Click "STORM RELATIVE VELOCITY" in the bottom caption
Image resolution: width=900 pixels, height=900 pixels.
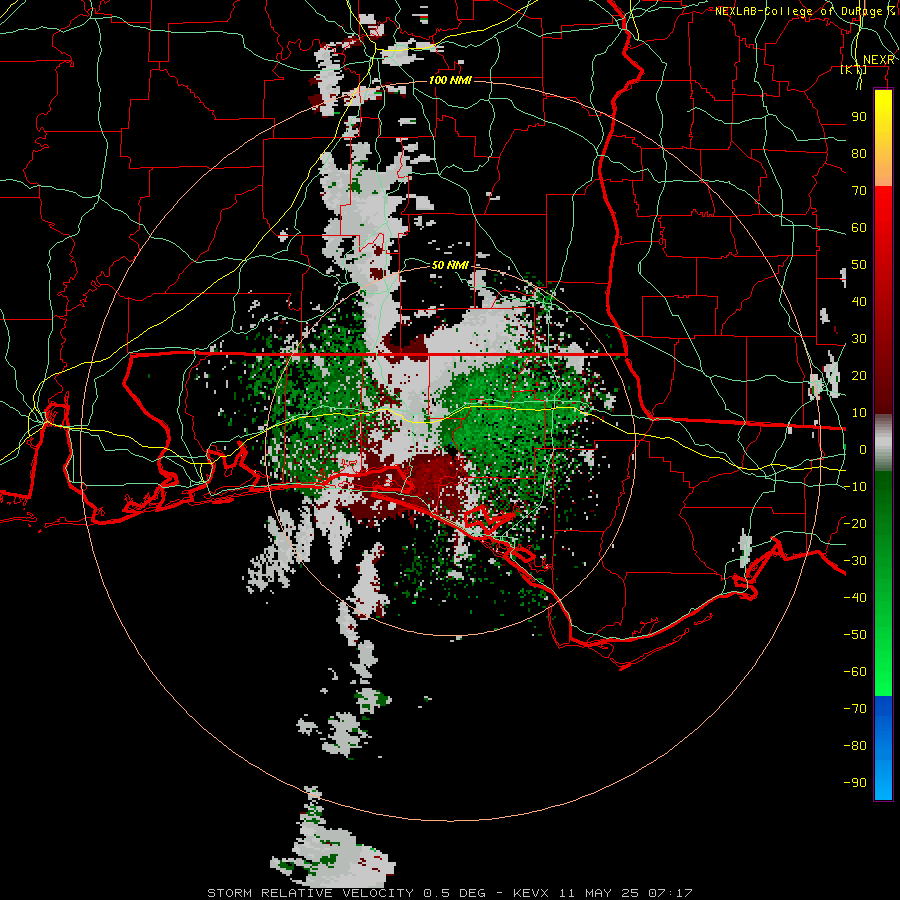click(x=313, y=893)
